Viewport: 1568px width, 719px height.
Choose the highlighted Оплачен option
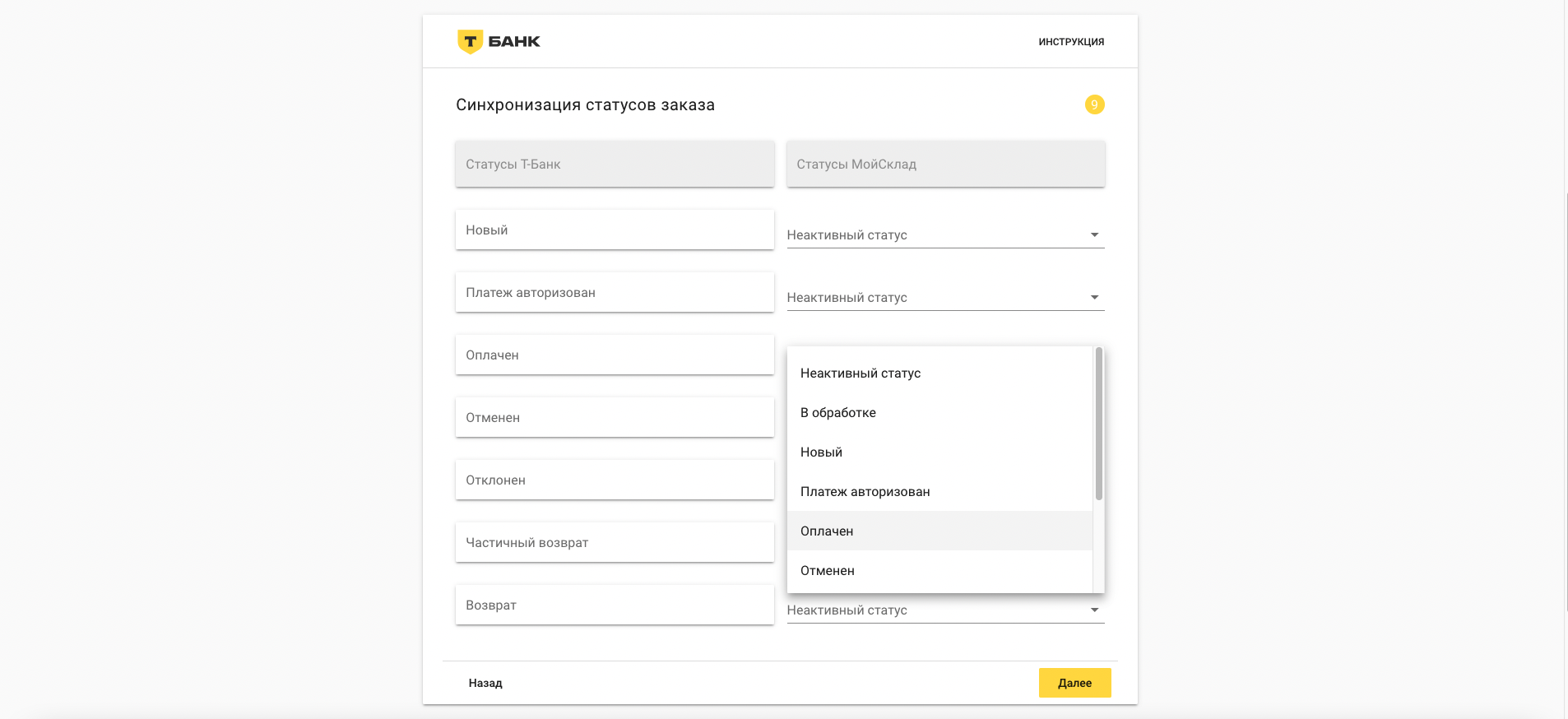click(x=827, y=531)
